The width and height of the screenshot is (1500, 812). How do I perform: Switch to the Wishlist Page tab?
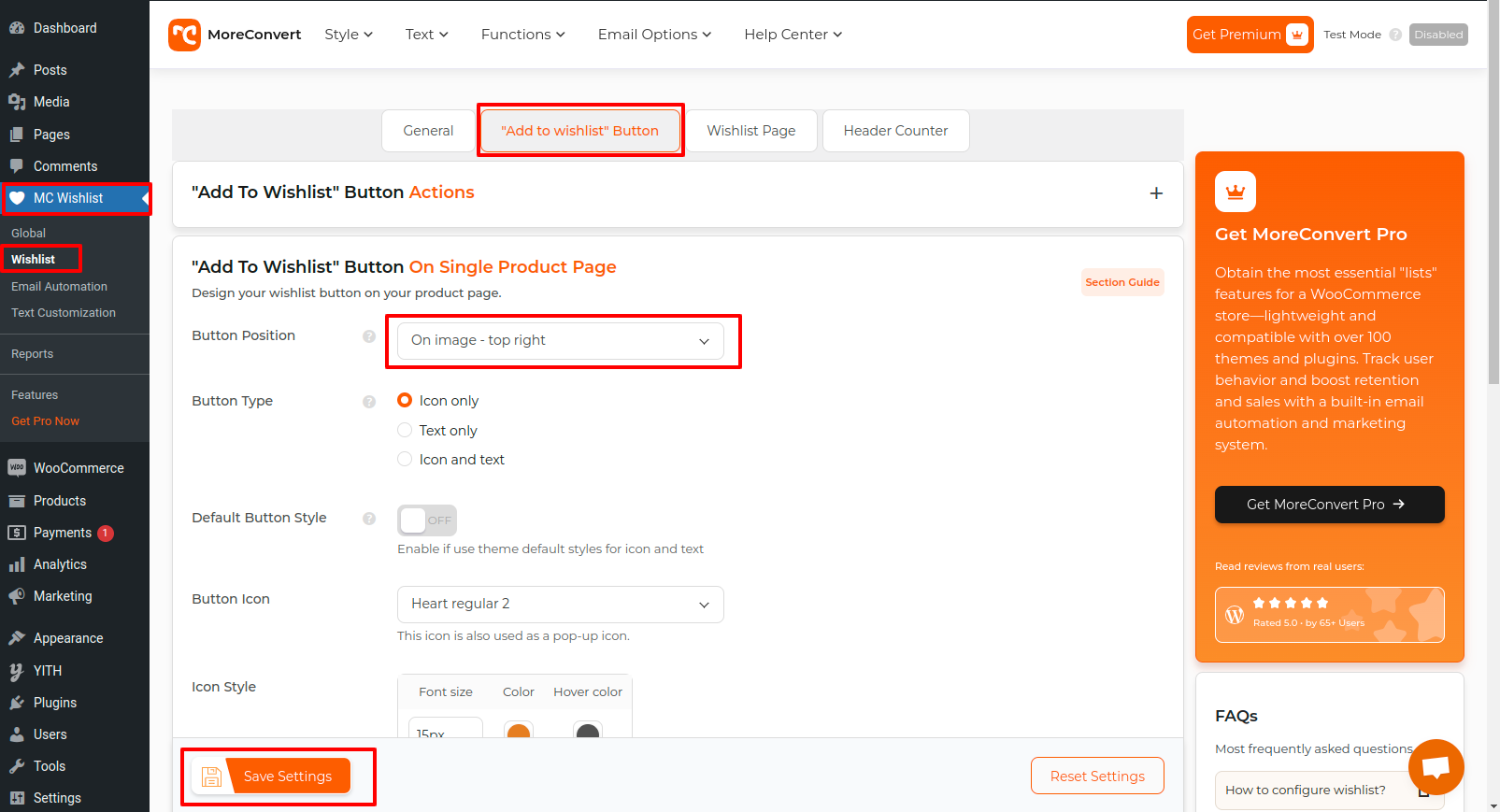click(751, 131)
